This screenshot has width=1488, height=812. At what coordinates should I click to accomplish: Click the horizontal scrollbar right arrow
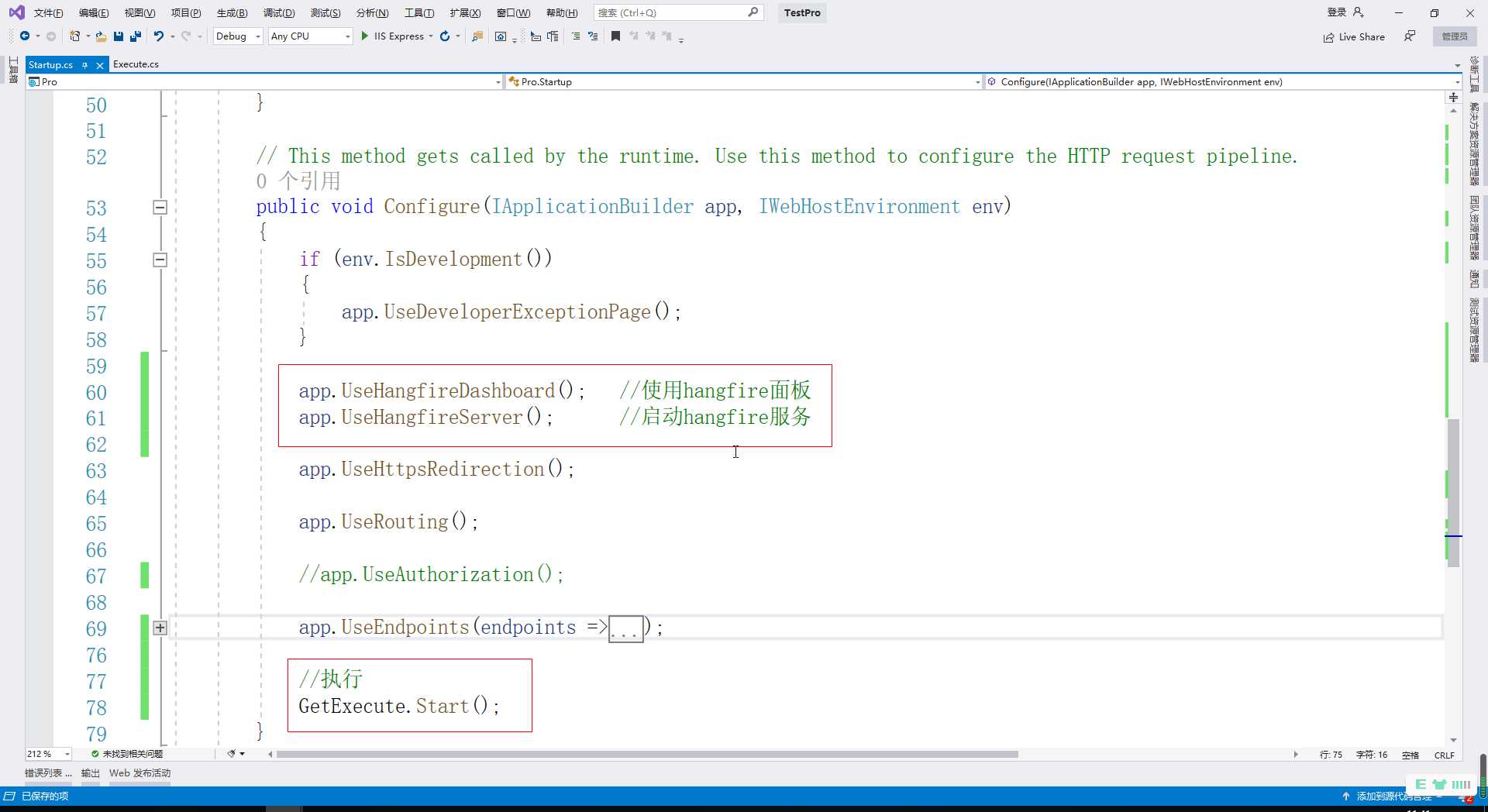coord(1296,754)
